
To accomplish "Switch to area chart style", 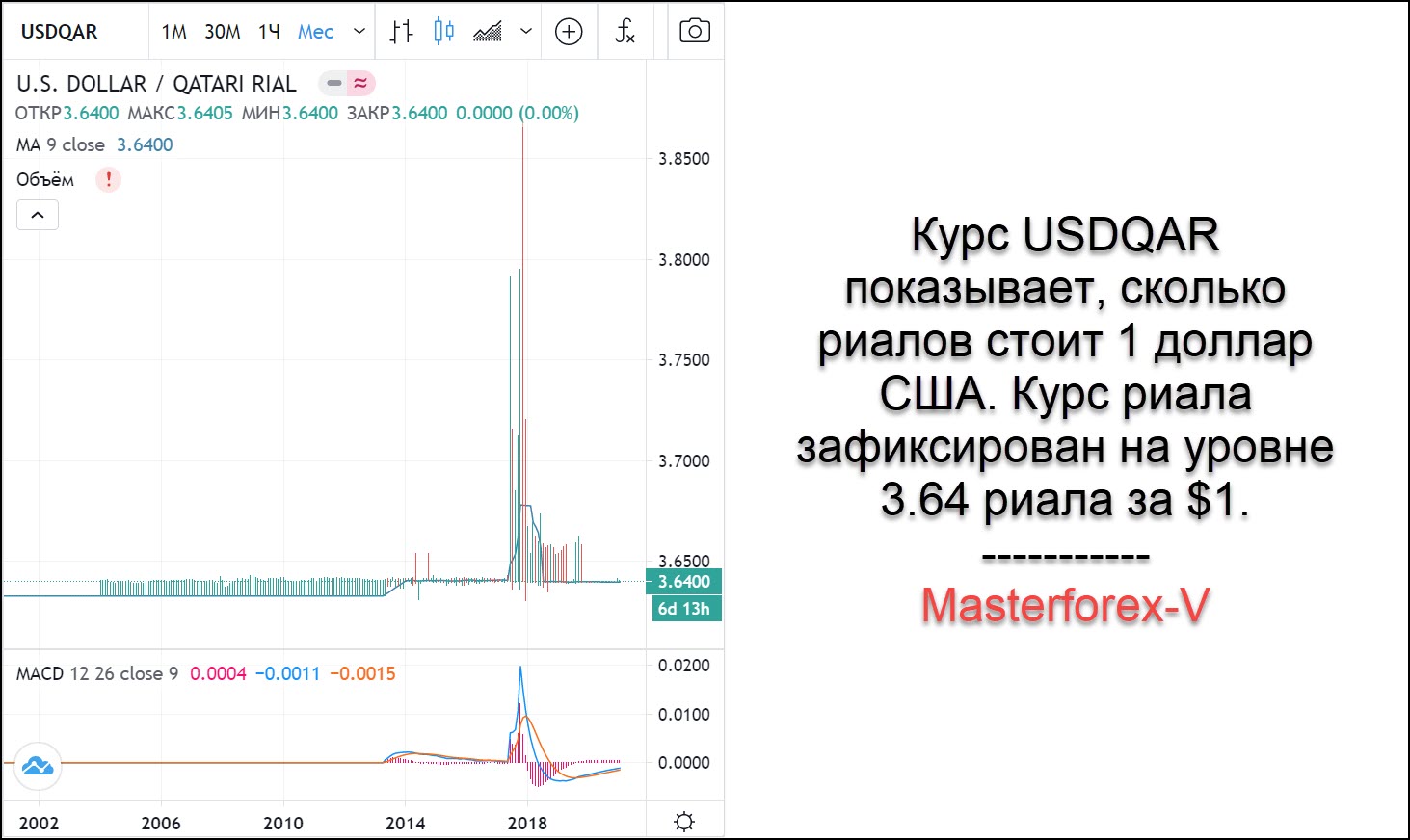I will (488, 32).
